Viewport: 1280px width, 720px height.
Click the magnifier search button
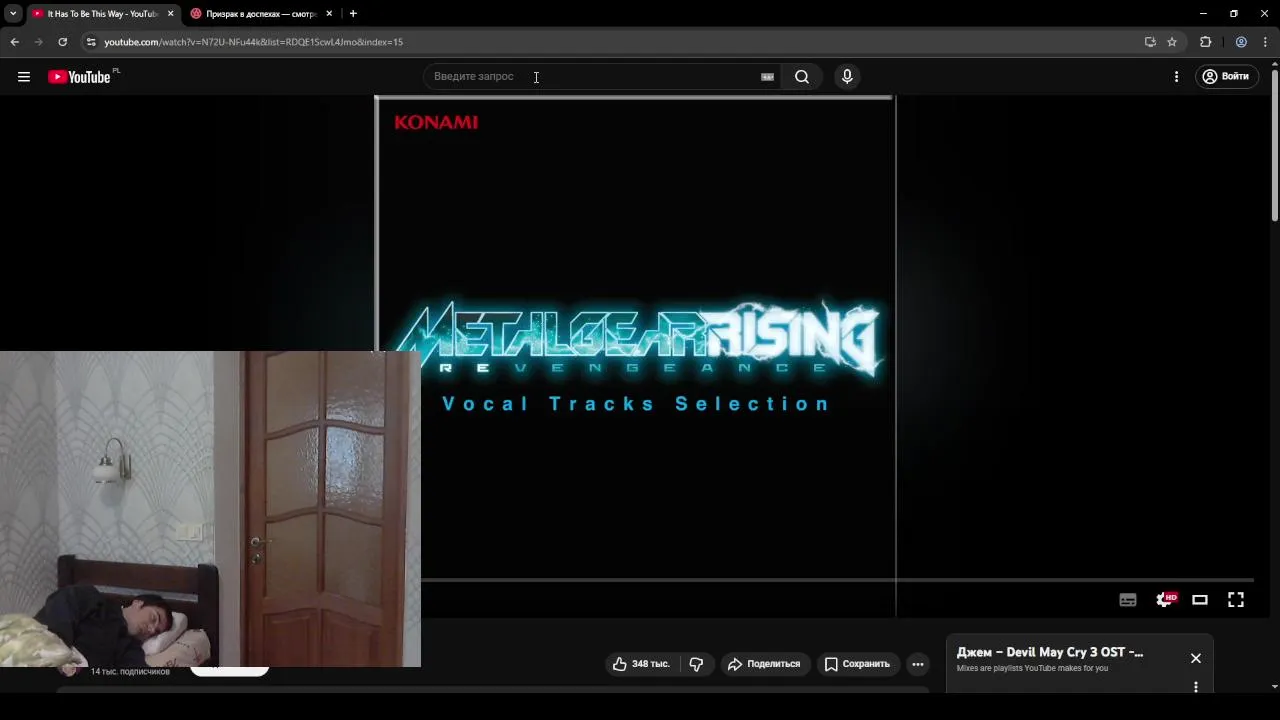point(802,77)
